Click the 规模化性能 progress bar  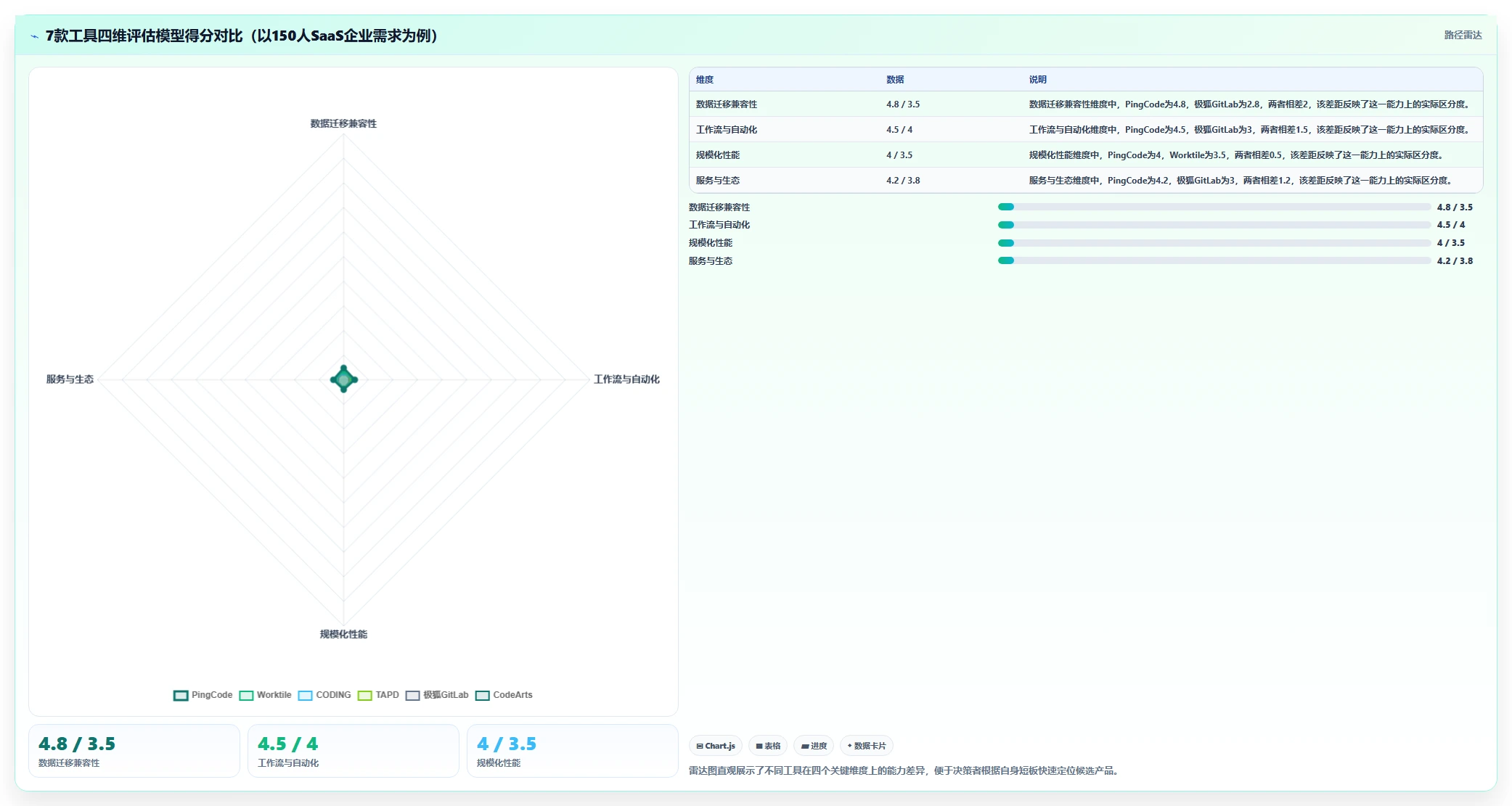[x=1214, y=243]
